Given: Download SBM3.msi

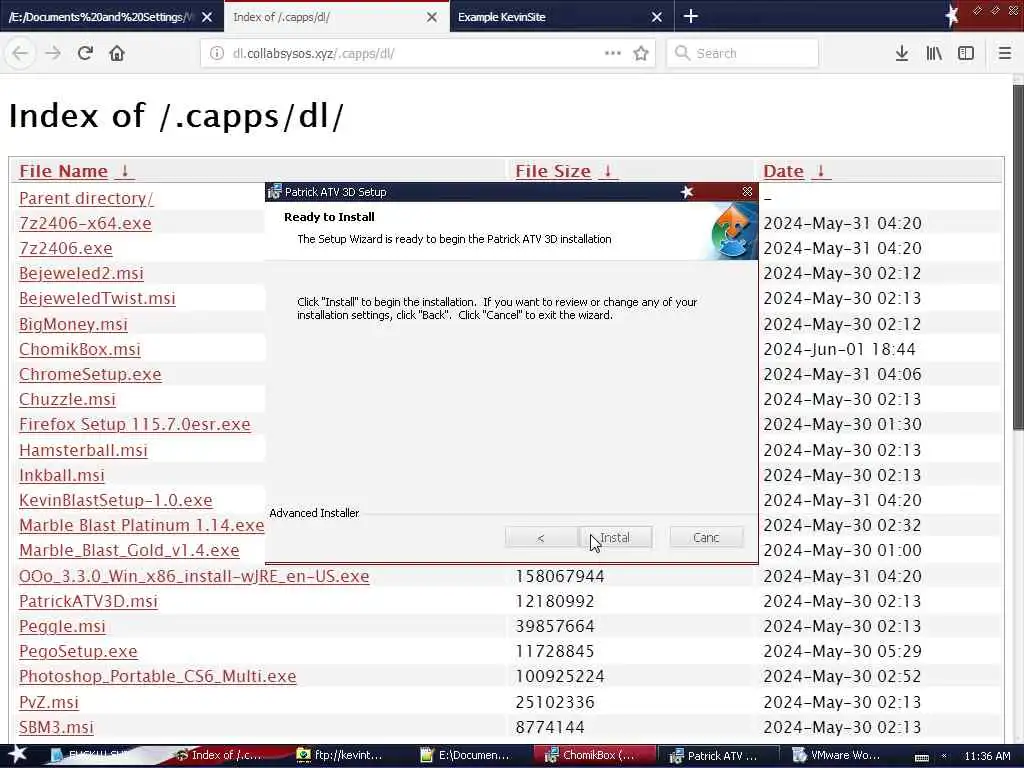Looking at the screenshot, I should (x=56, y=728).
